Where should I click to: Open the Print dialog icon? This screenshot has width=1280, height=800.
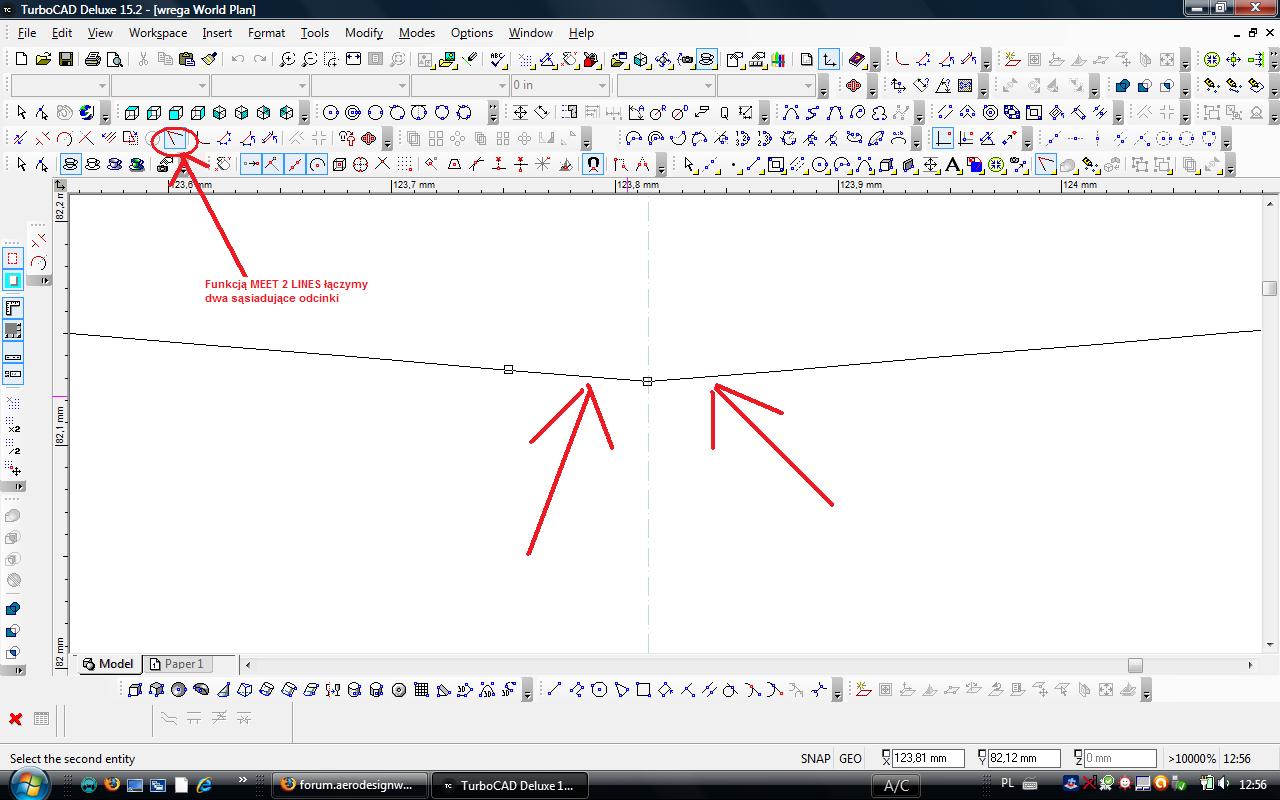coord(93,60)
